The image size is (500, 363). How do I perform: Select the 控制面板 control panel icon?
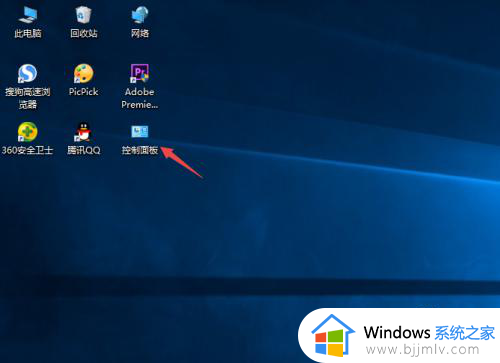pos(140,132)
